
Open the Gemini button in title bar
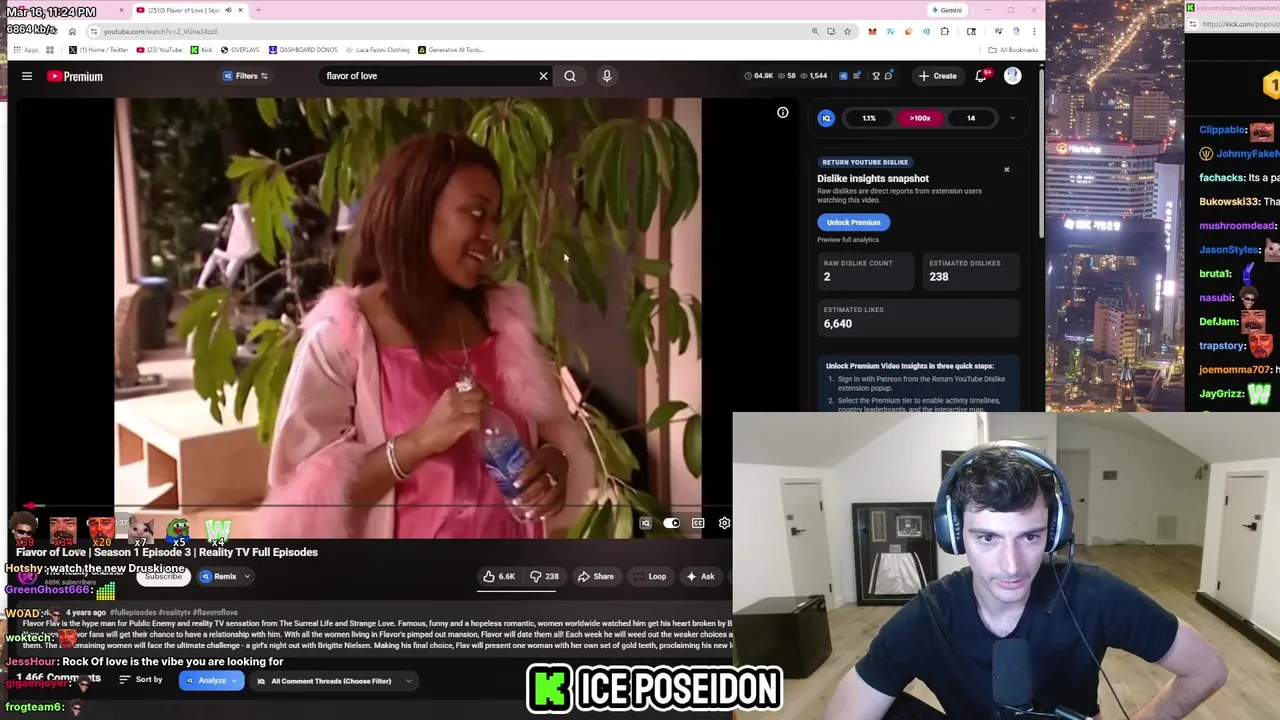tap(947, 10)
